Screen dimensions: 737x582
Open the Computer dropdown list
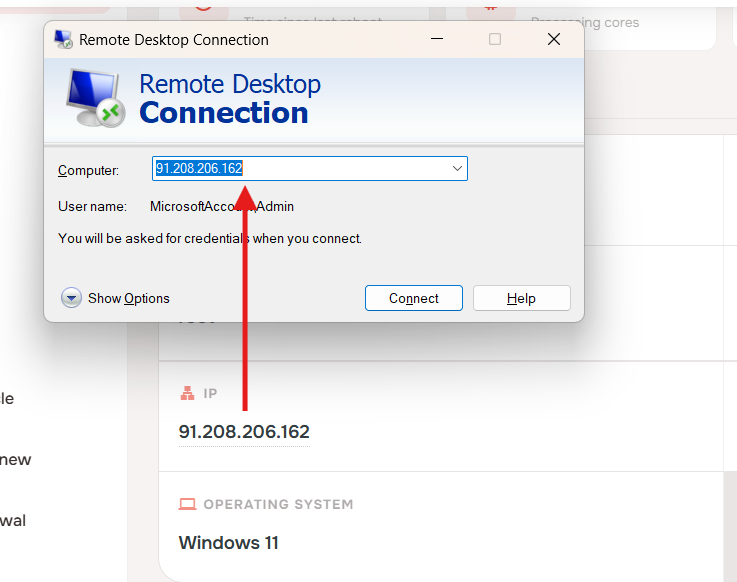point(457,168)
